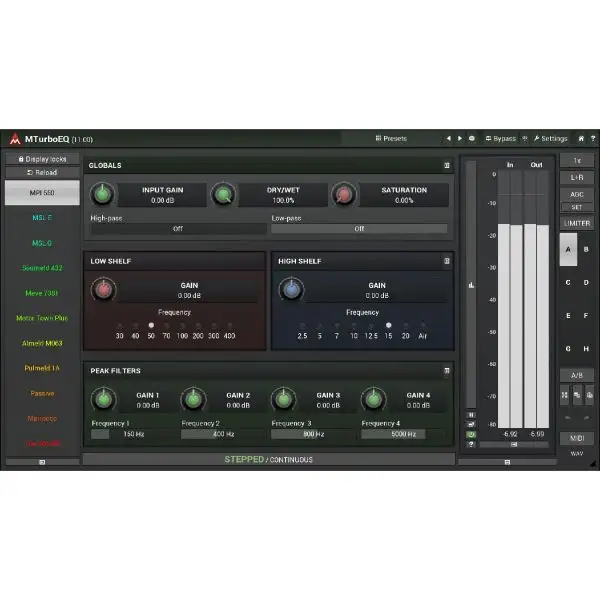
Task: Open the Presets menu
Action: 391,139
